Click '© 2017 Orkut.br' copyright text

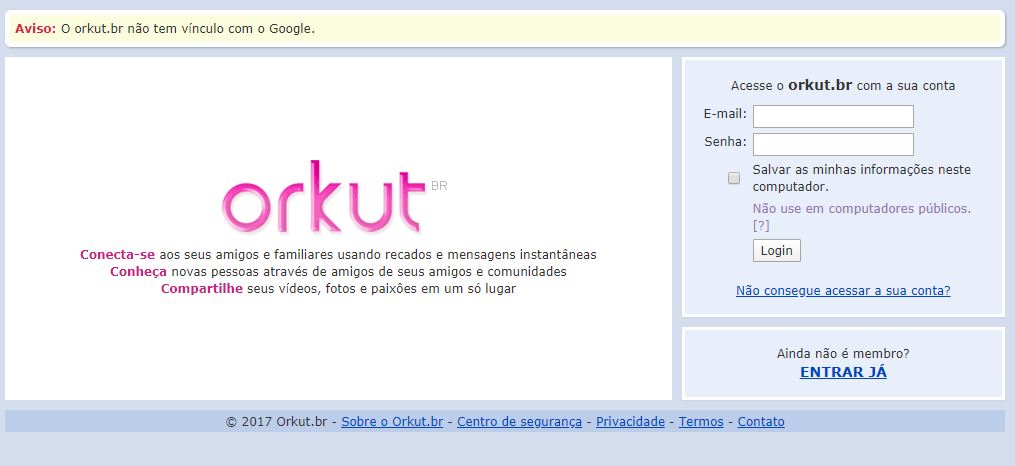pos(277,422)
